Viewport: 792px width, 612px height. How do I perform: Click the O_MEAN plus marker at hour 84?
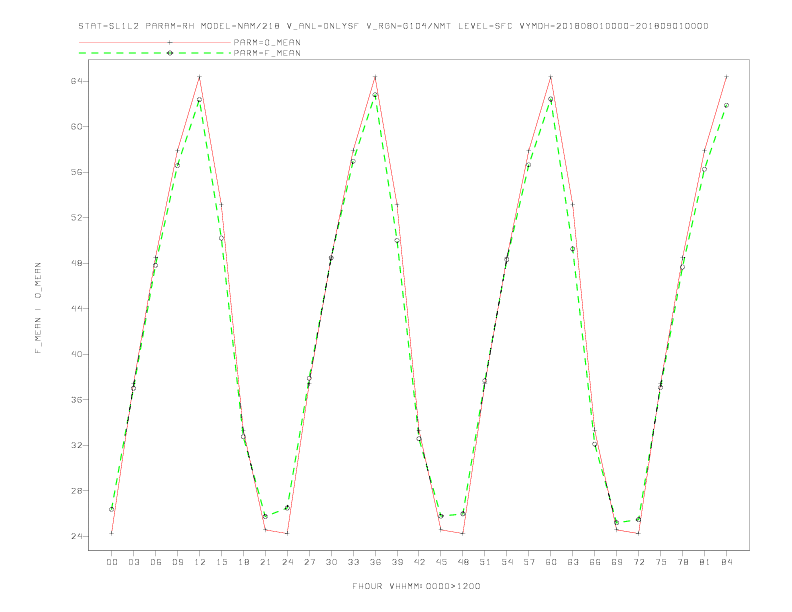click(727, 77)
